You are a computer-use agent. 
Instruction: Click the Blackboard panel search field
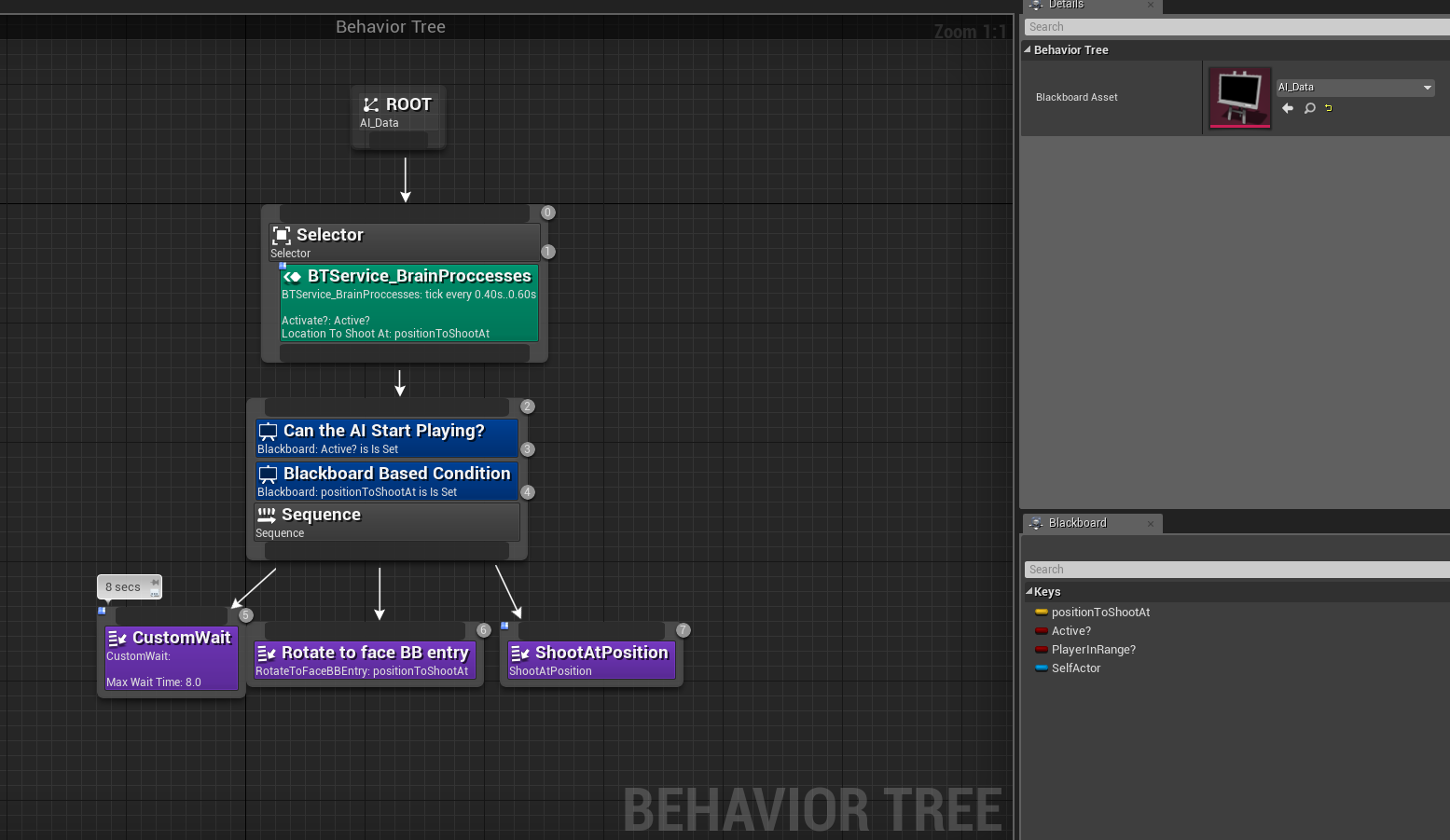1166,569
